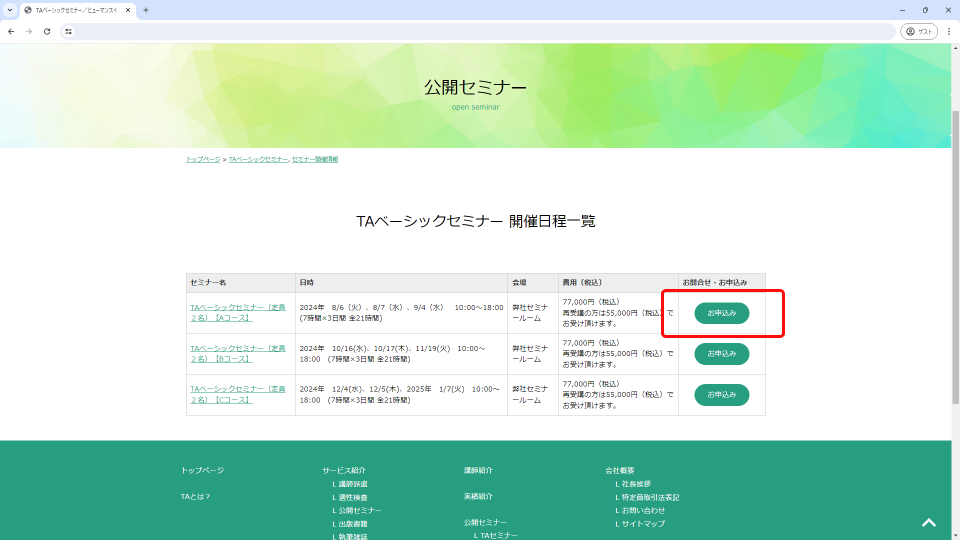Screen dimensions: 960x540
Task: Click お申込み button for Cコース row
Action: [722, 395]
